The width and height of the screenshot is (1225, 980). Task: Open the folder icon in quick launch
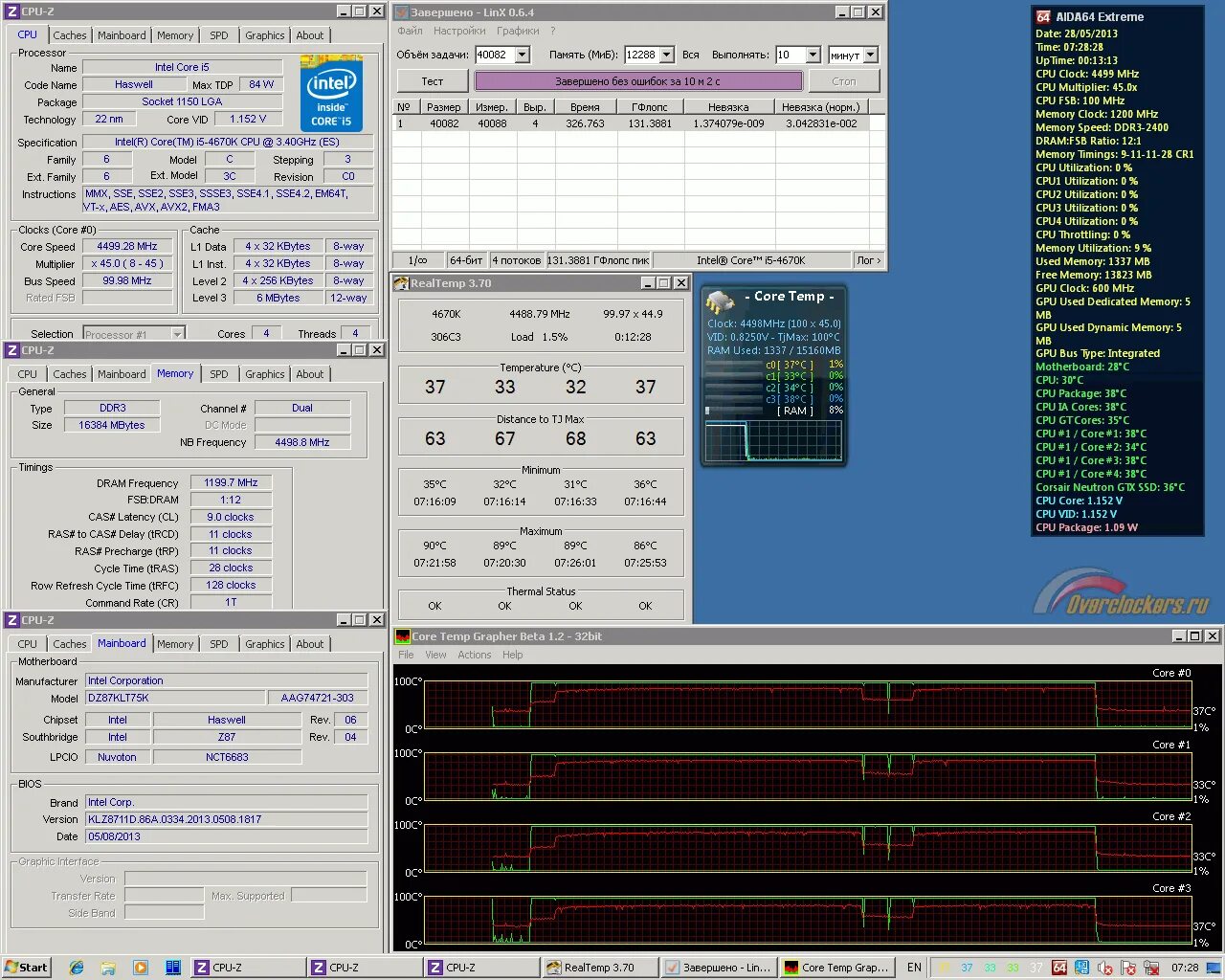(x=108, y=968)
